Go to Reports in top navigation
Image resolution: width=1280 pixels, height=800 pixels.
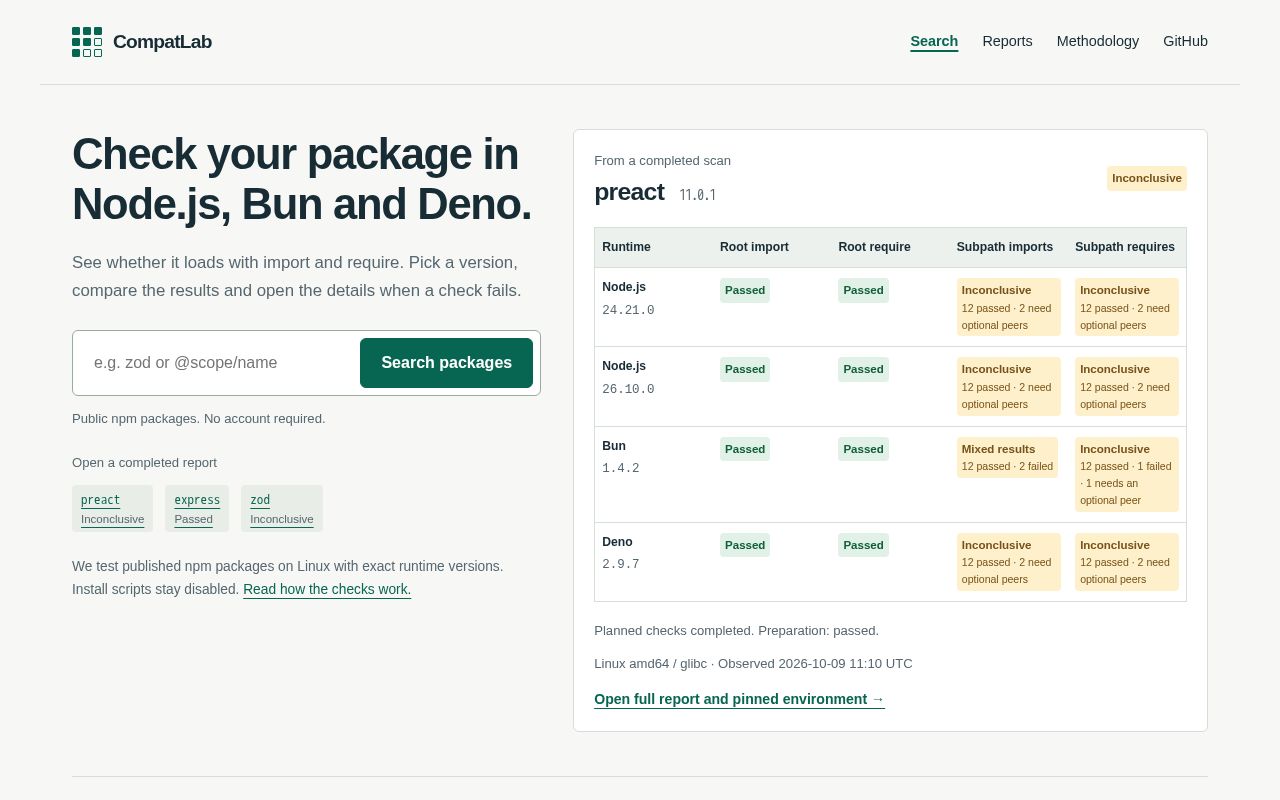click(x=1007, y=41)
